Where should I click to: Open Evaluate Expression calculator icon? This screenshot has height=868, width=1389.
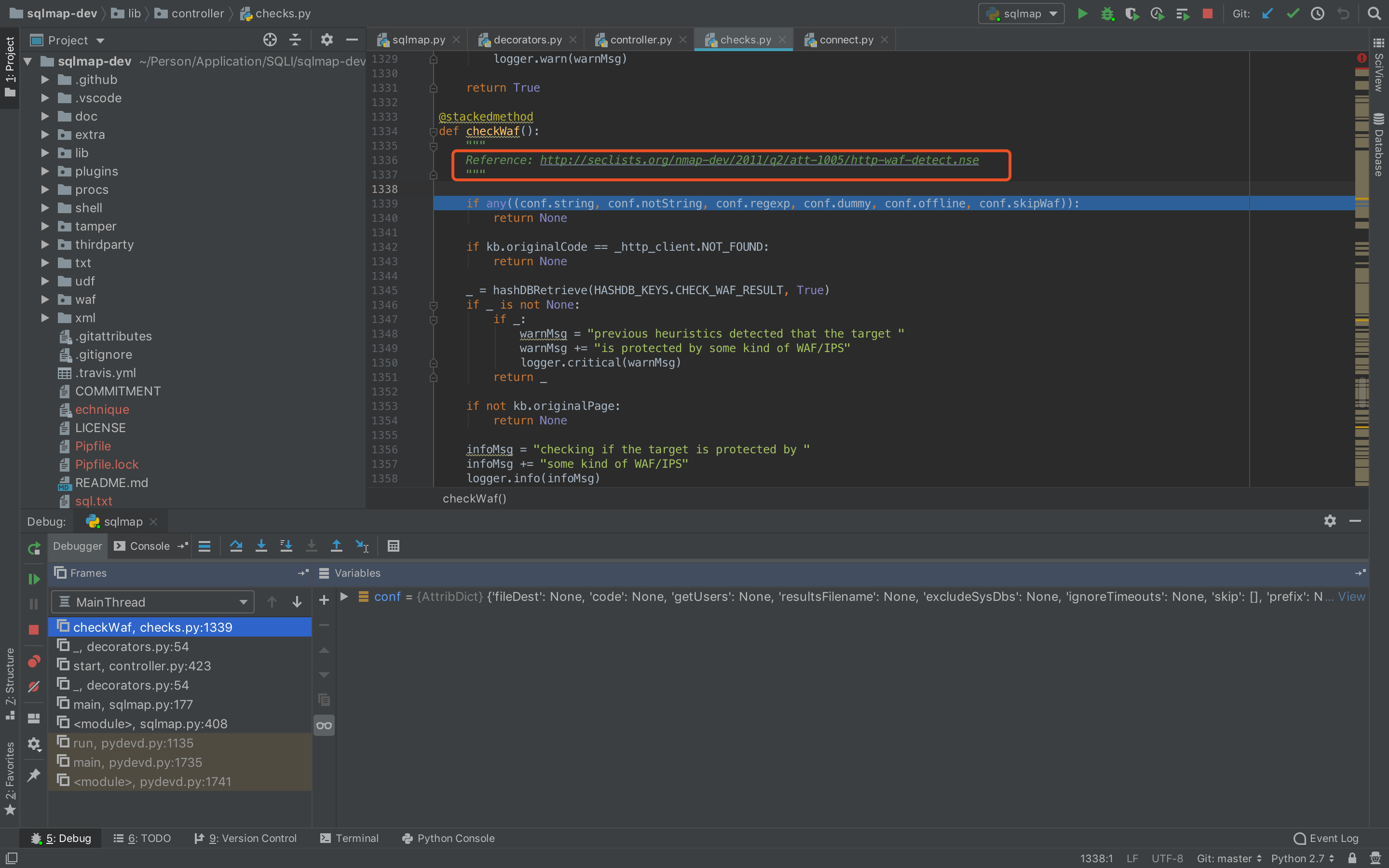(x=393, y=546)
